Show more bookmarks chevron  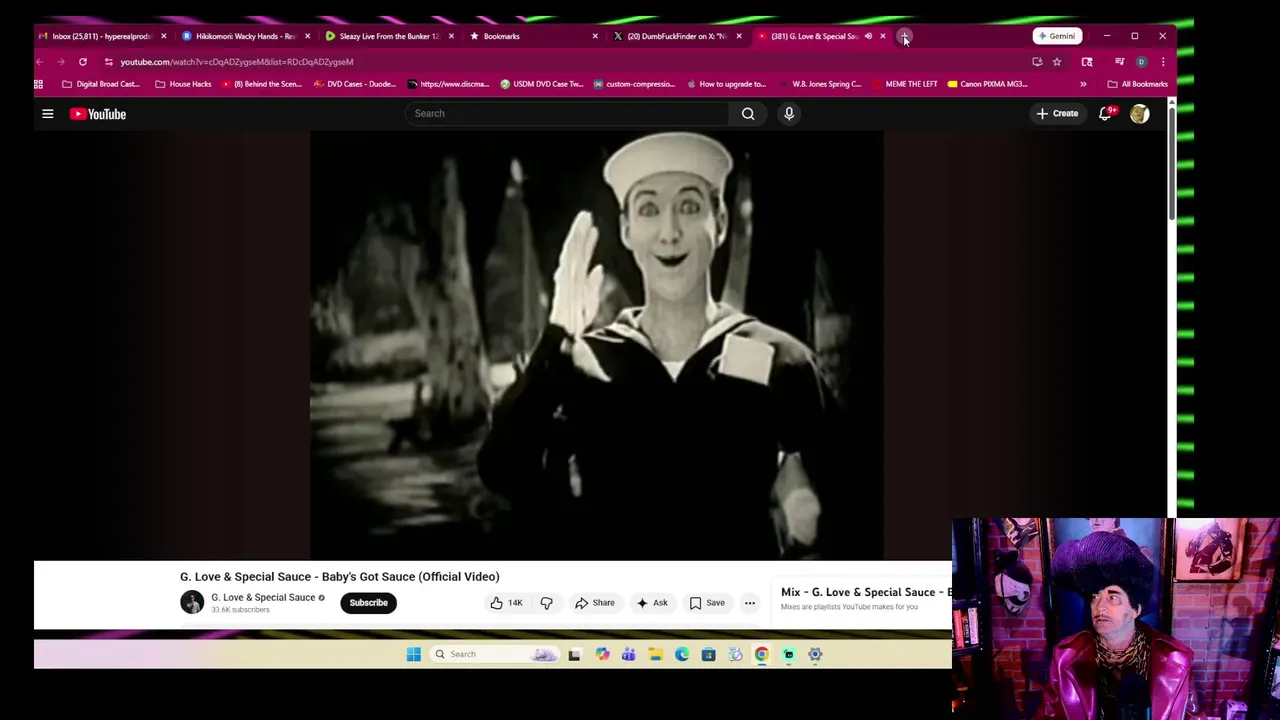click(x=1083, y=84)
